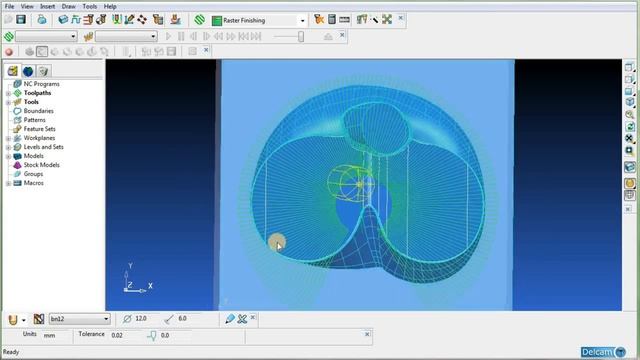
Task: Select the isometric cube view icon
Action: tap(629, 102)
